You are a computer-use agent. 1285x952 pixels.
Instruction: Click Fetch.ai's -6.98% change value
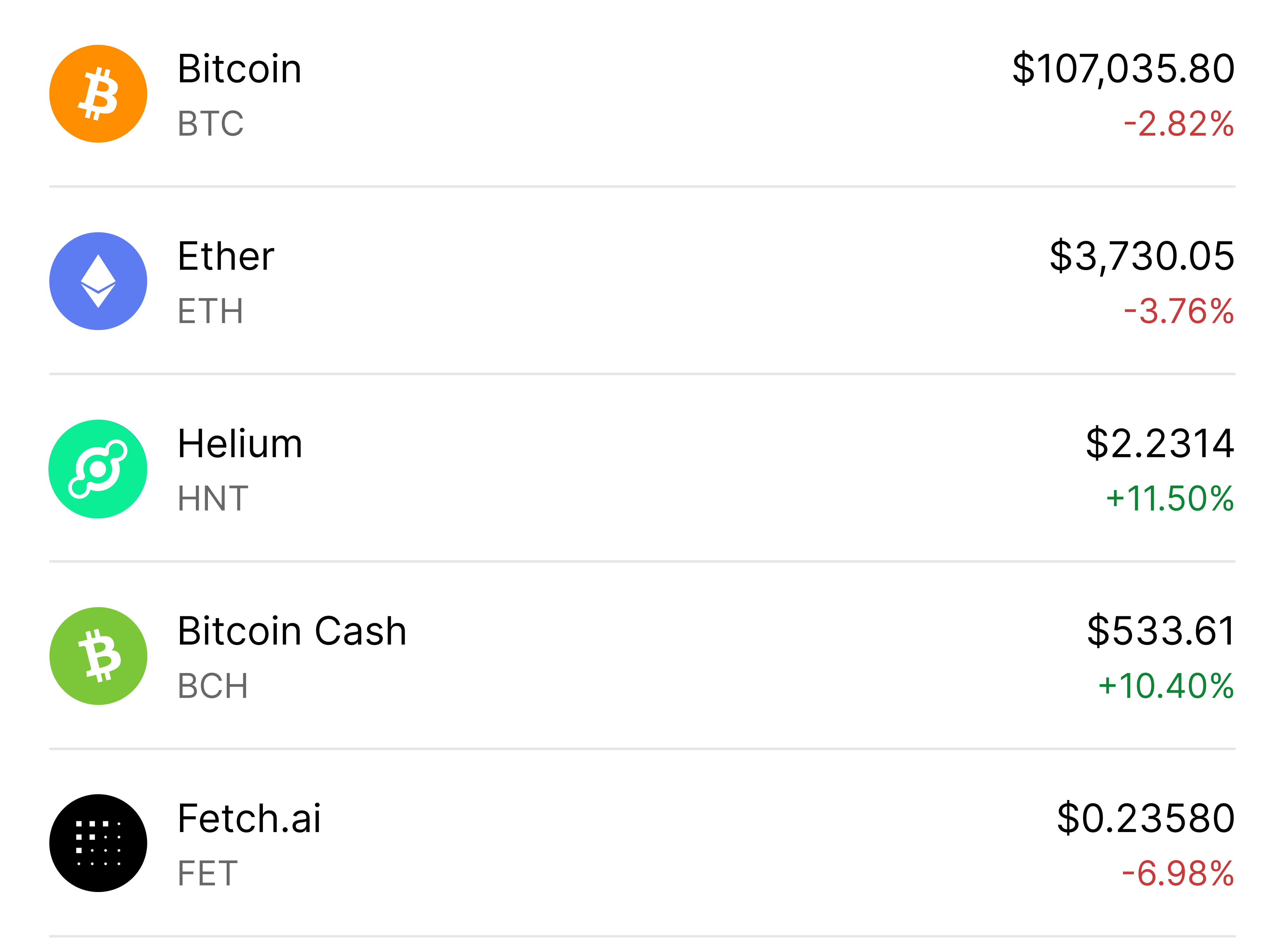pyautogui.click(x=1178, y=873)
